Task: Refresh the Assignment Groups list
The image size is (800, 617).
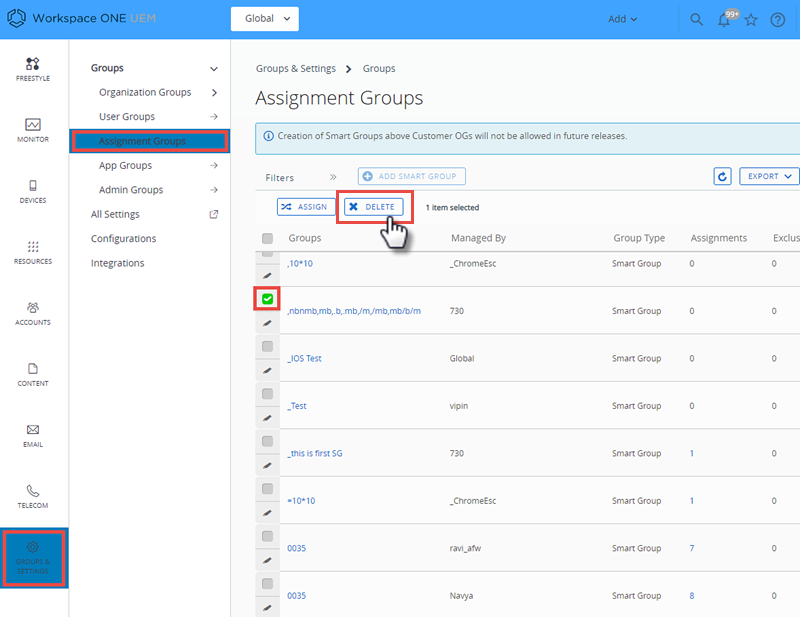Action: 722,177
